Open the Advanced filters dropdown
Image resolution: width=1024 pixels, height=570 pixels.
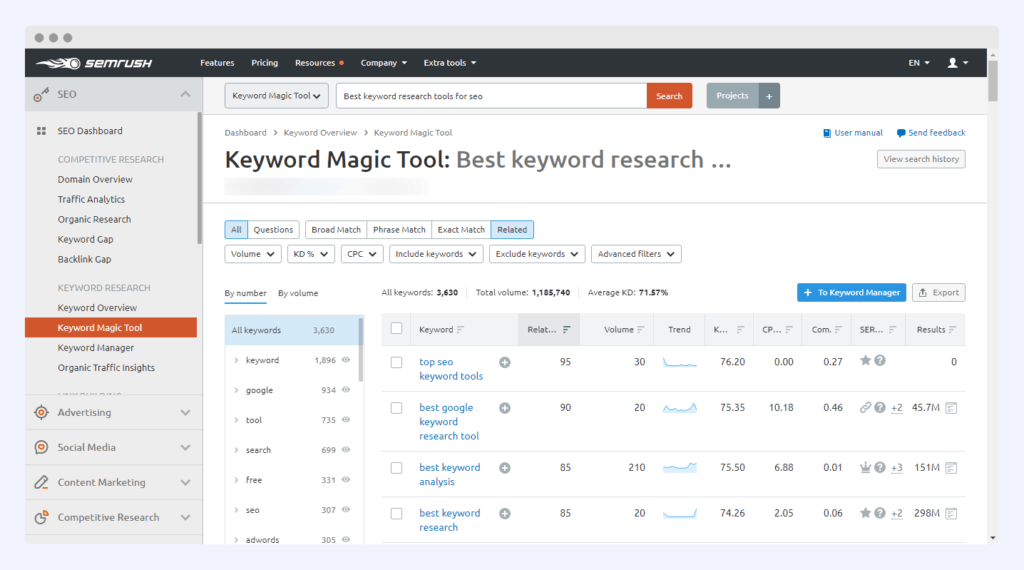(636, 254)
